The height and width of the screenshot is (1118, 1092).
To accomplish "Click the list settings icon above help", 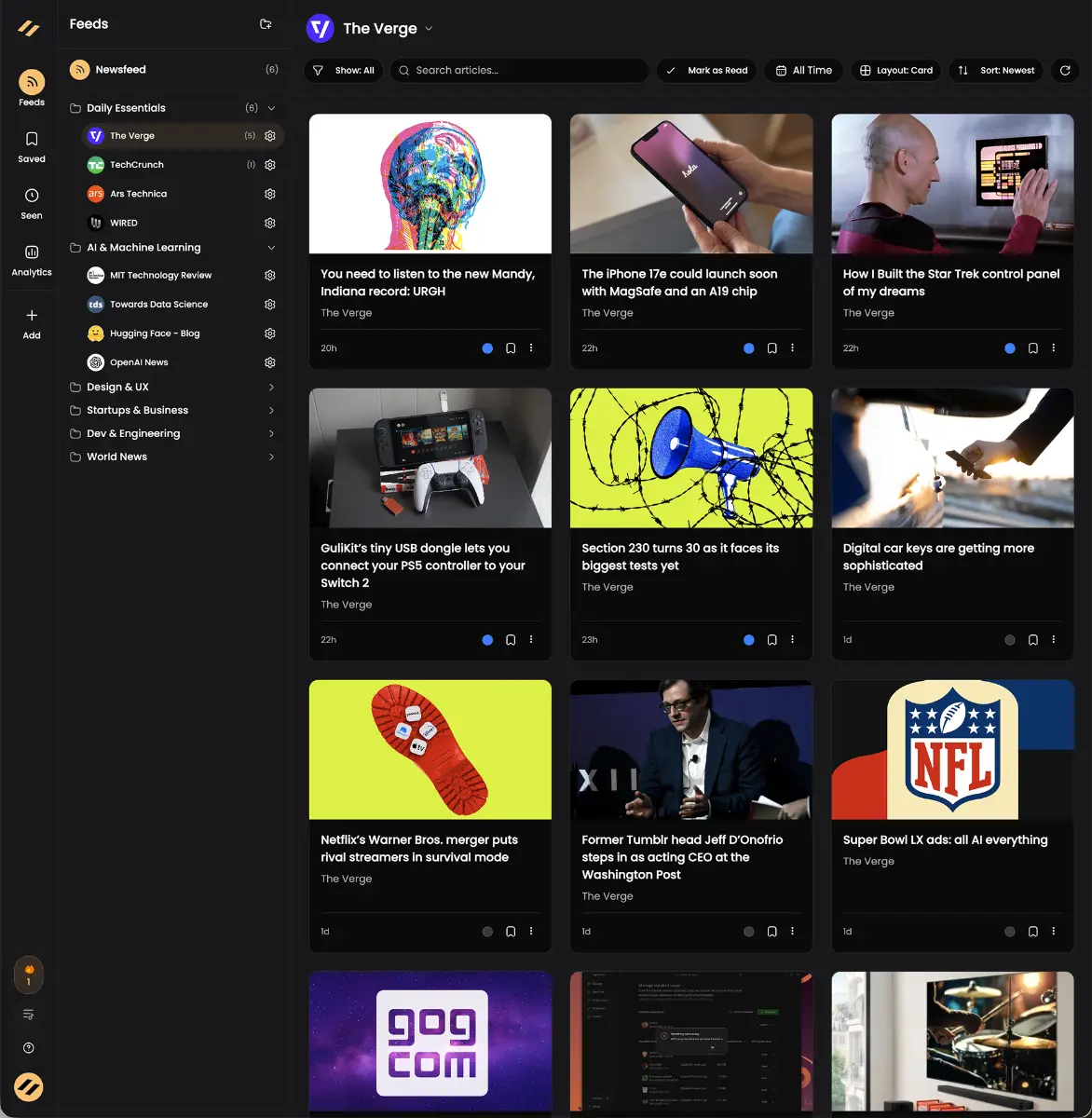I will (29, 1015).
